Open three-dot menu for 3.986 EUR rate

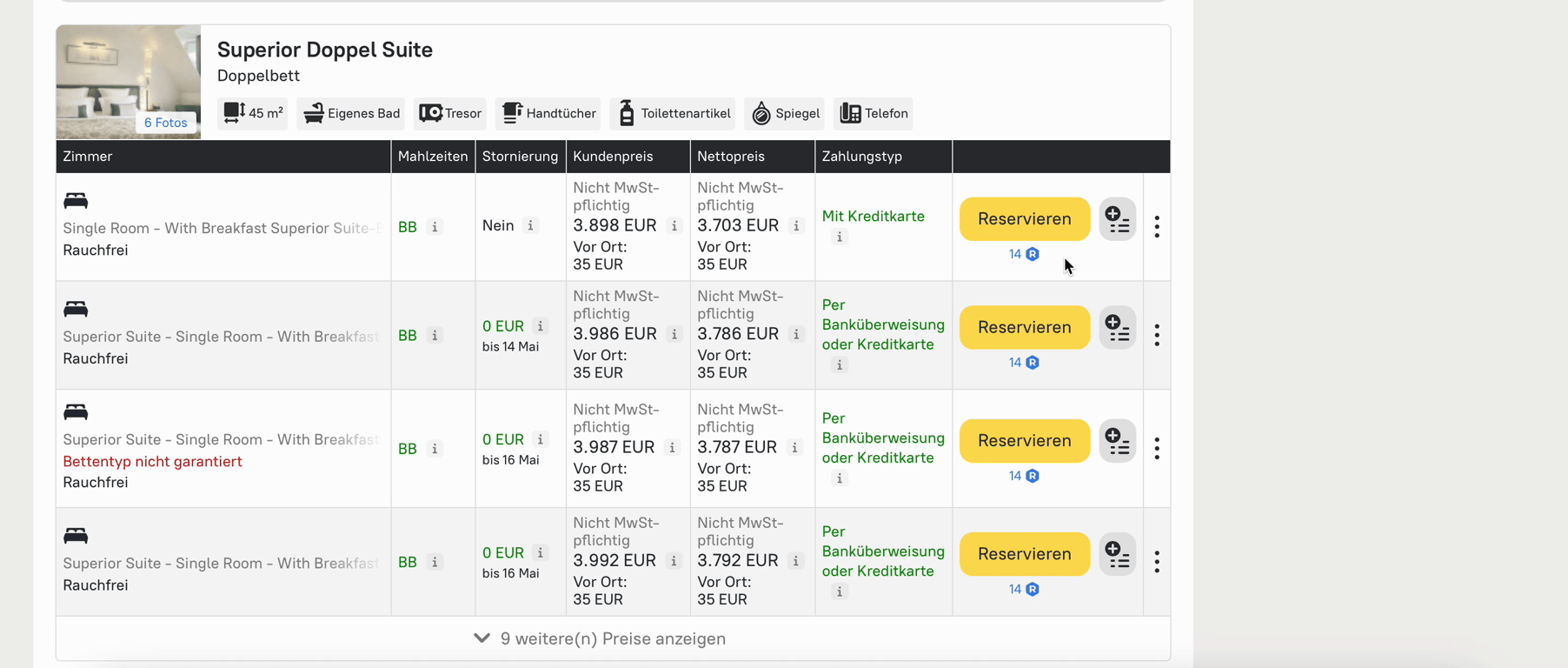(1157, 336)
